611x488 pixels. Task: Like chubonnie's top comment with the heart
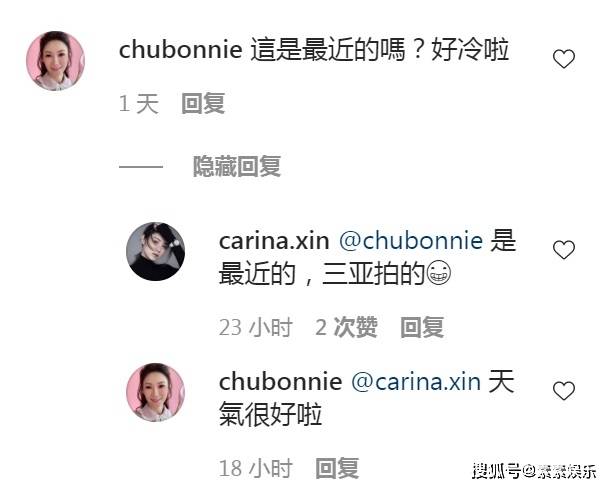tap(564, 59)
